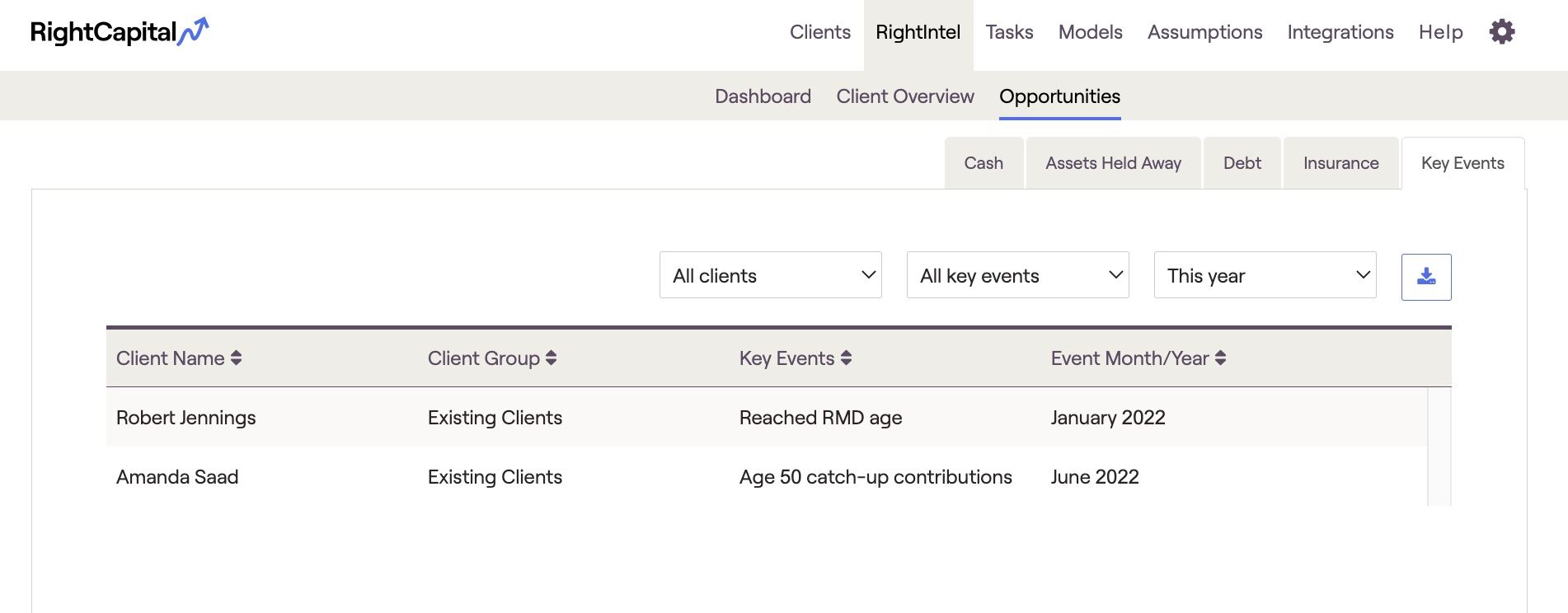Viewport: 1568px width, 613px height.
Task: Download key events with the export icon
Action: pos(1426,277)
